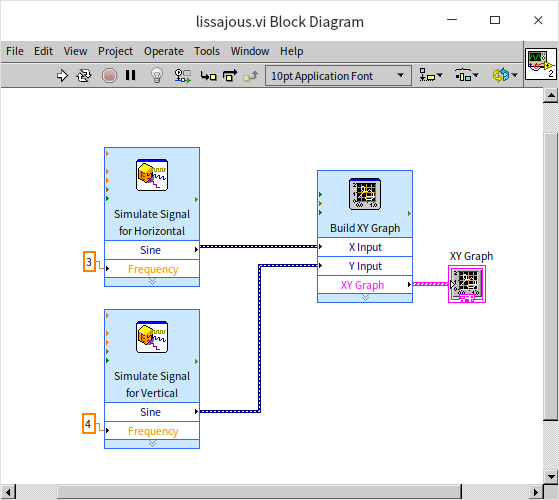The height and width of the screenshot is (500, 559).
Task: Click the XY Graph output terminal
Action: pos(365,285)
